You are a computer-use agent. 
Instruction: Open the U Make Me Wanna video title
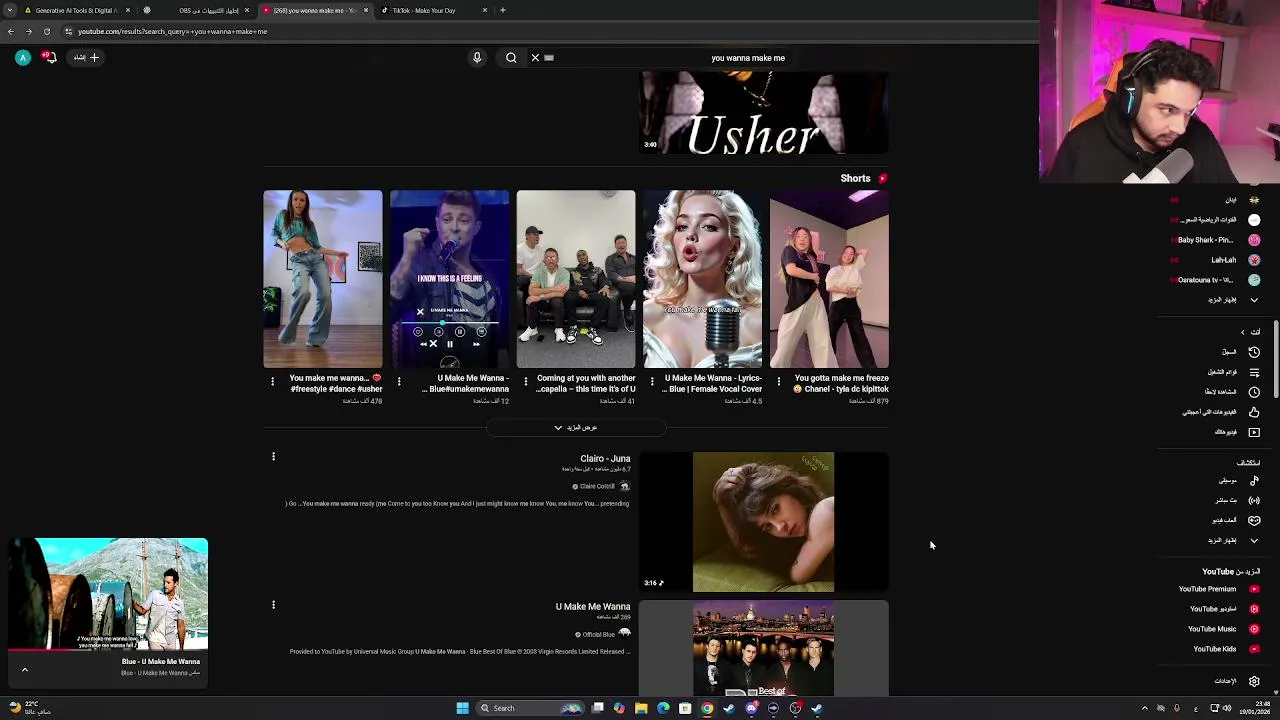coord(593,606)
